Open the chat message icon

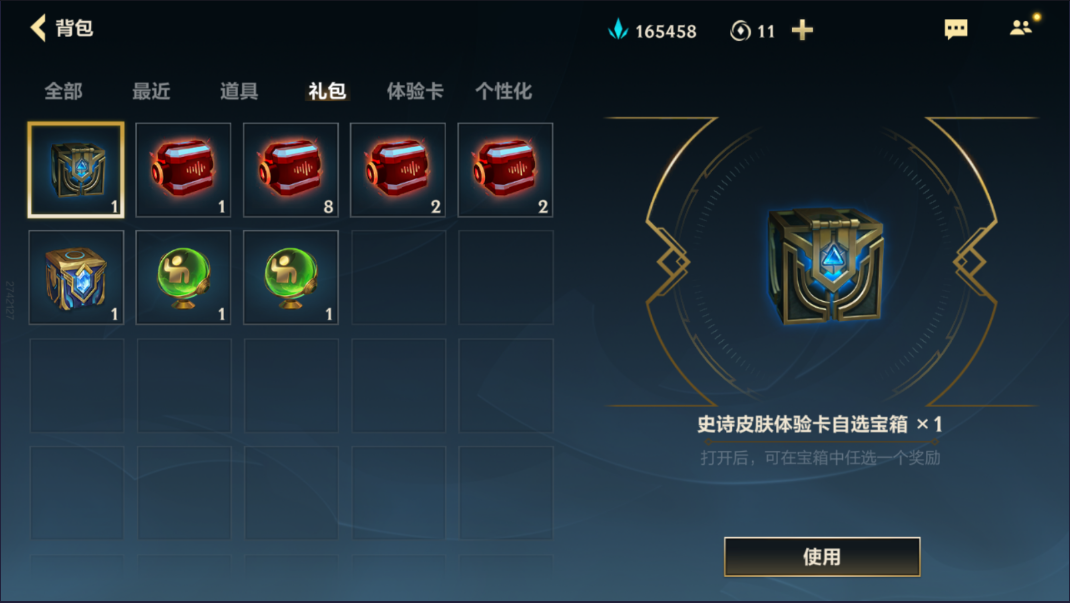[955, 29]
